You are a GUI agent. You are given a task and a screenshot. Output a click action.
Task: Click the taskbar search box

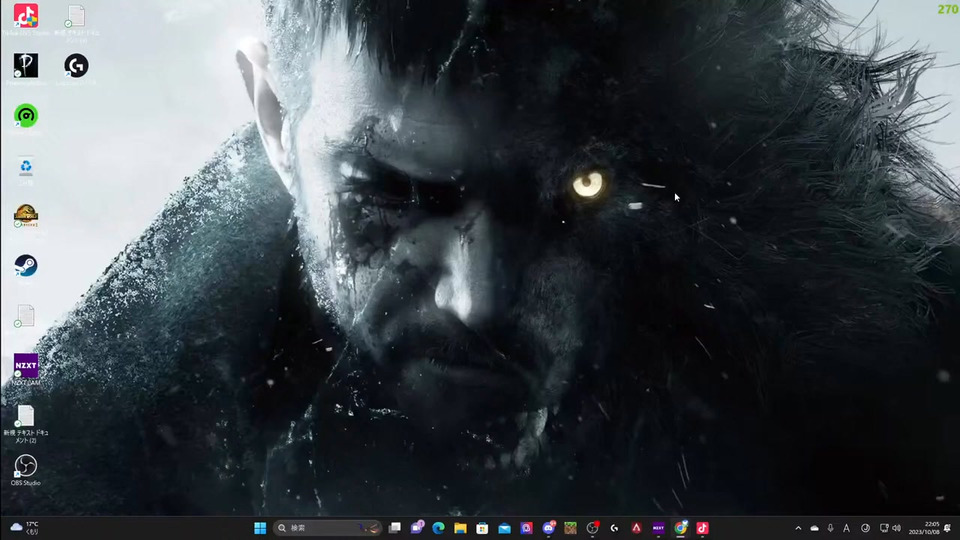[328, 528]
